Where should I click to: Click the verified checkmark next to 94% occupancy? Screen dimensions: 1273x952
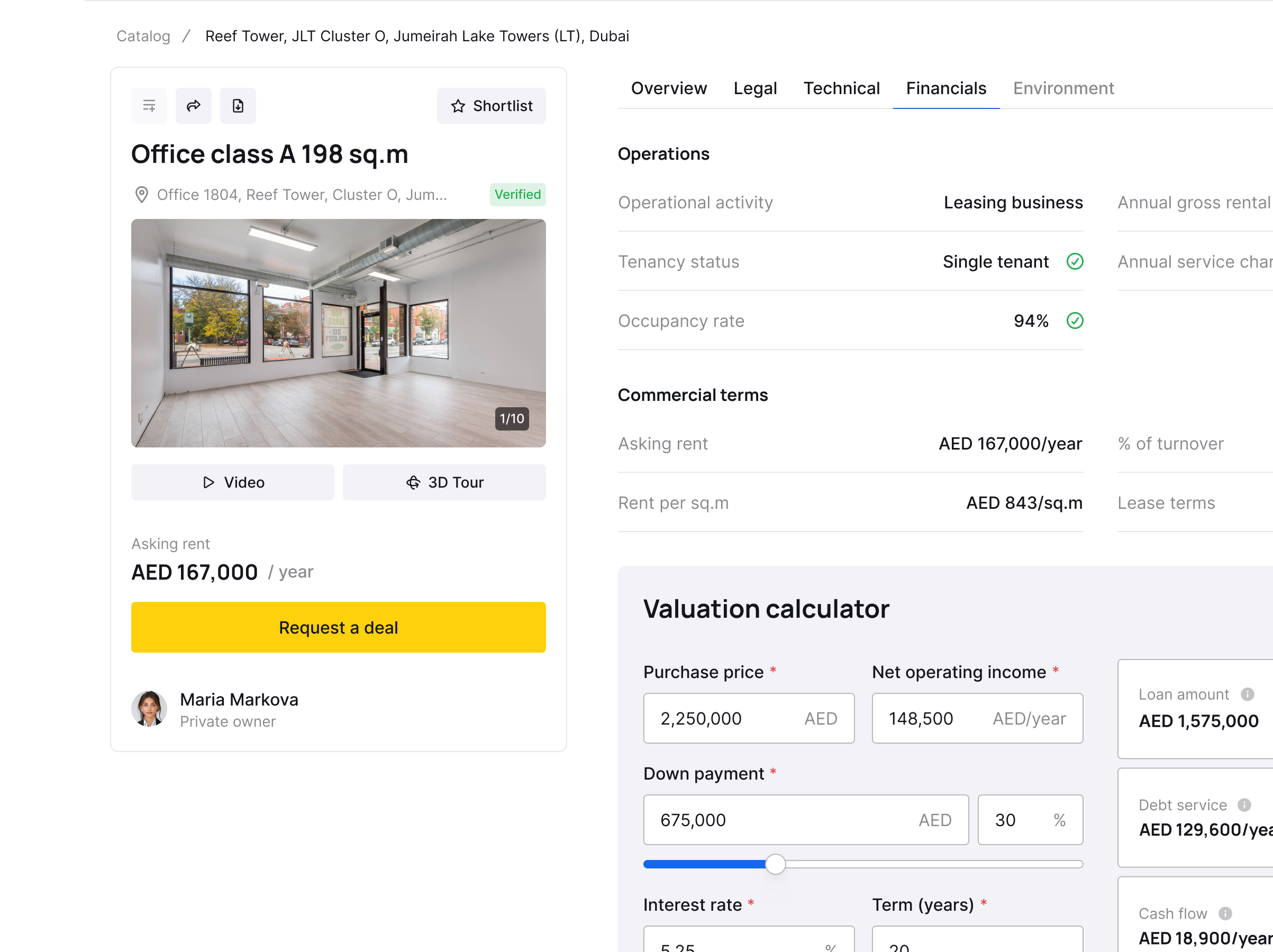pyautogui.click(x=1075, y=321)
